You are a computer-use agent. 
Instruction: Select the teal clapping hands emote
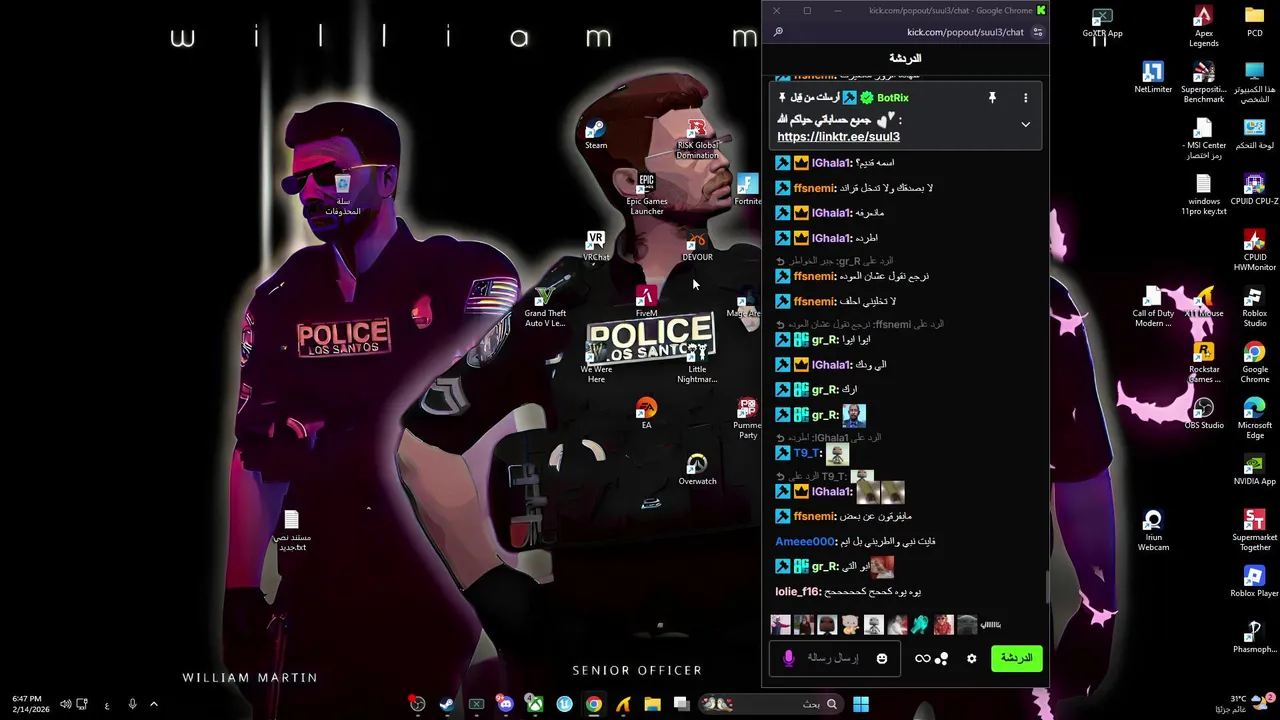(x=920, y=625)
